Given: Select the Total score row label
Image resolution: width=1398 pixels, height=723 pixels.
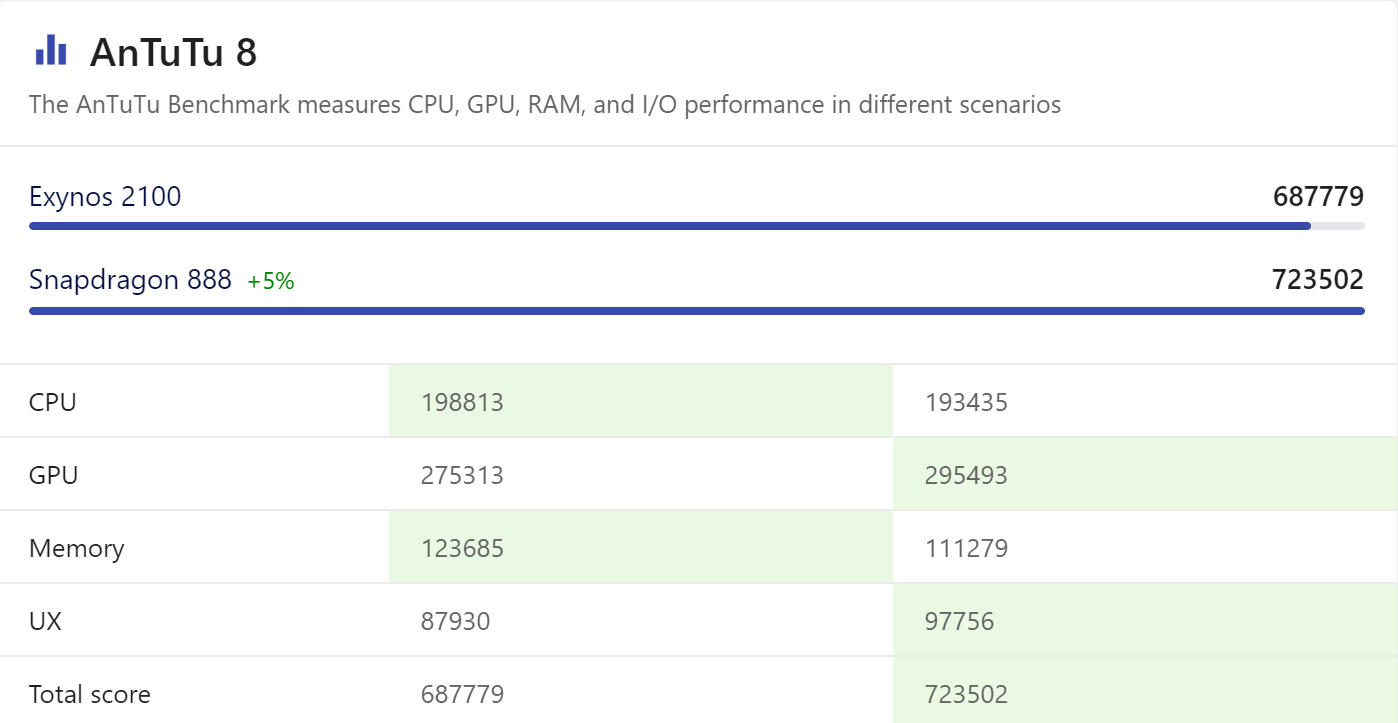Looking at the screenshot, I should coord(90,694).
